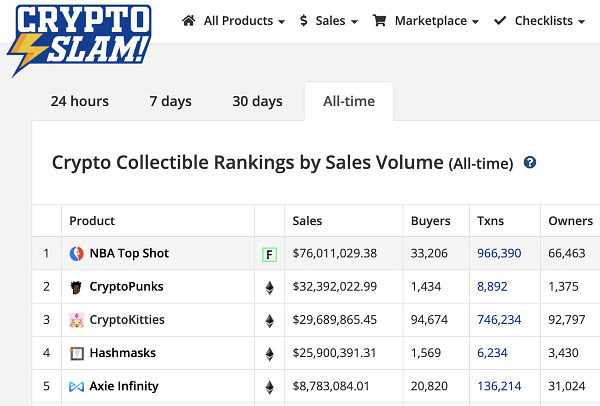Open the NBA Top Shot product link

[129, 253]
